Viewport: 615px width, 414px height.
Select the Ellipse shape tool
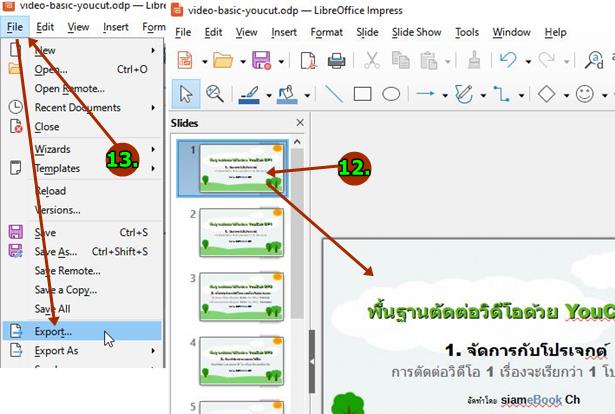click(391, 94)
